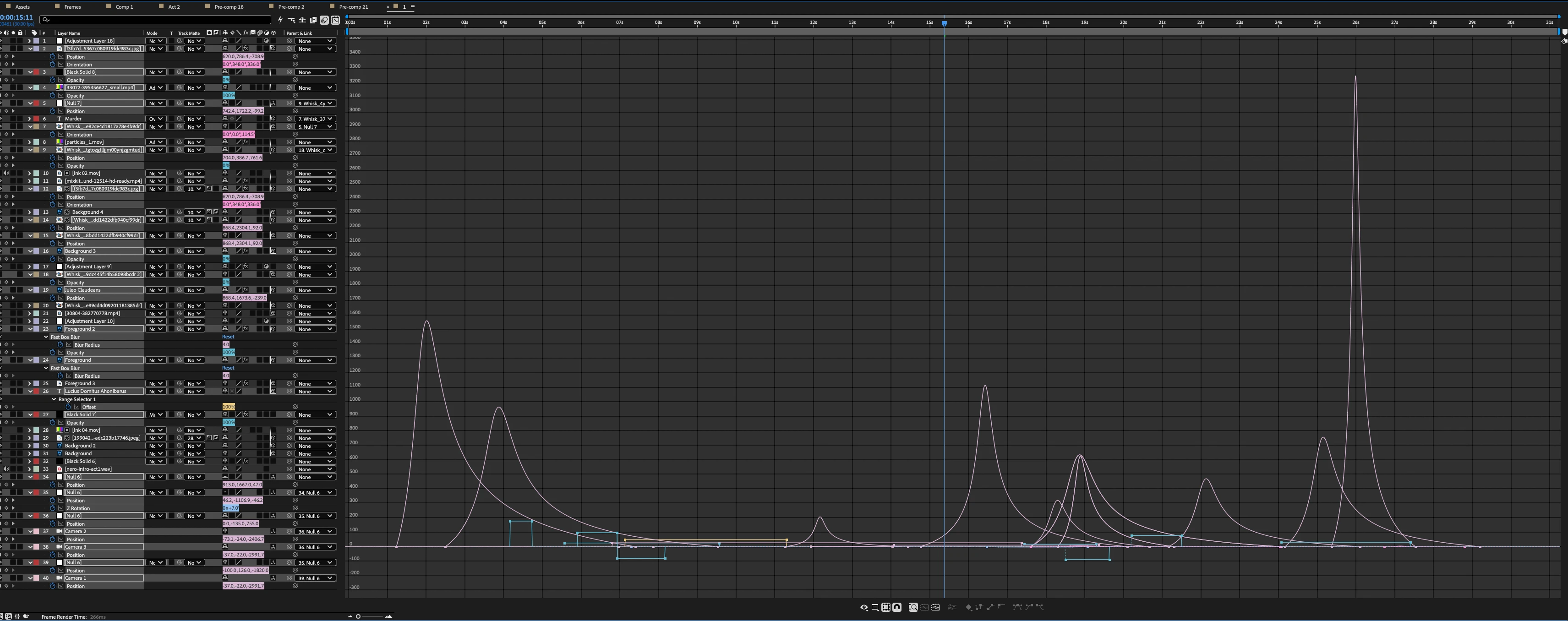This screenshot has height=621, width=1568.
Task: Click fx switch on Foreground layer 24
Action: tap(246, 360)
